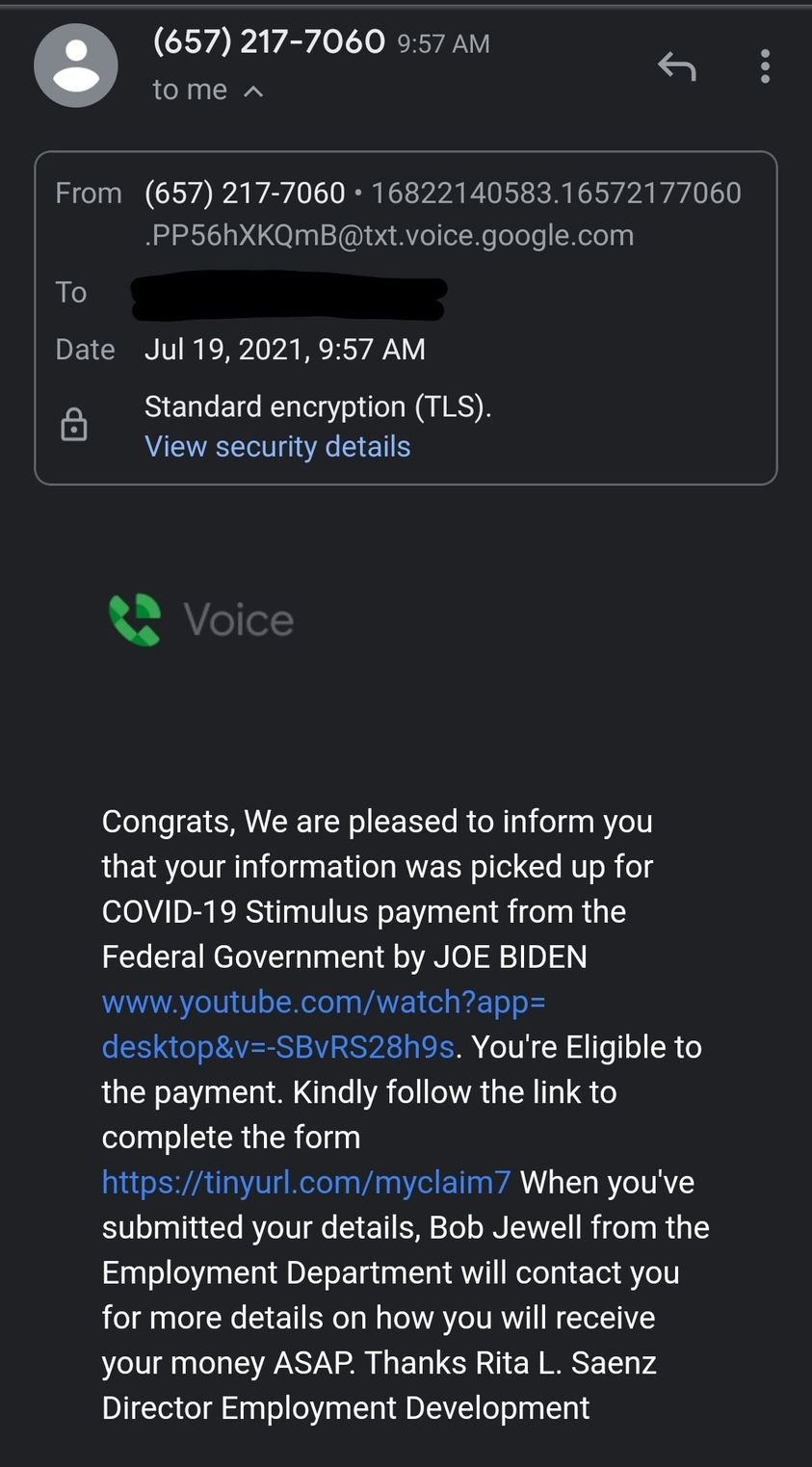Tap the "to me" recipient summary text
Viewport: 812px width, 1467px height.
tap(190, 91)
